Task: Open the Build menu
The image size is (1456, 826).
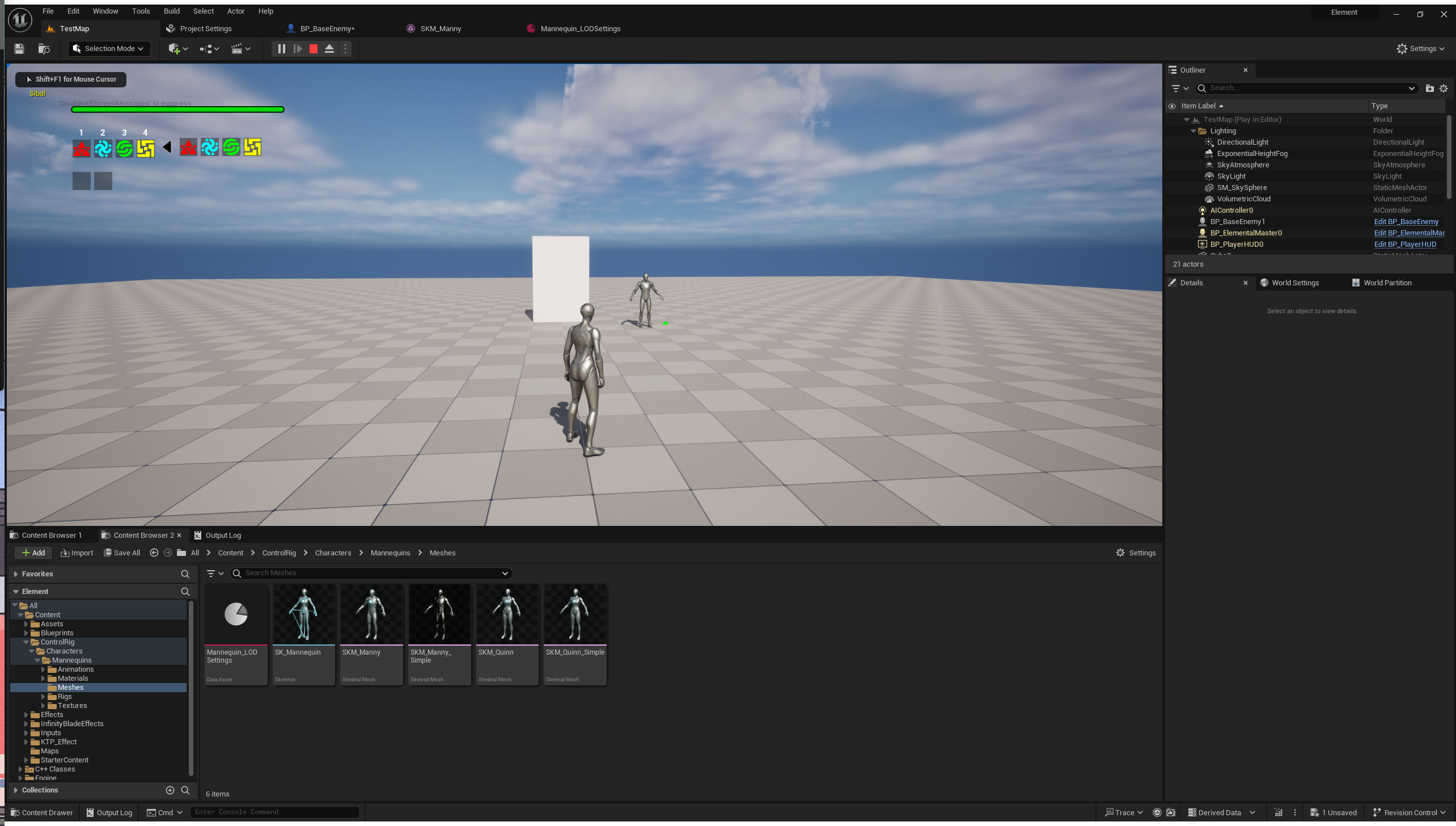Action: point(171,11)
